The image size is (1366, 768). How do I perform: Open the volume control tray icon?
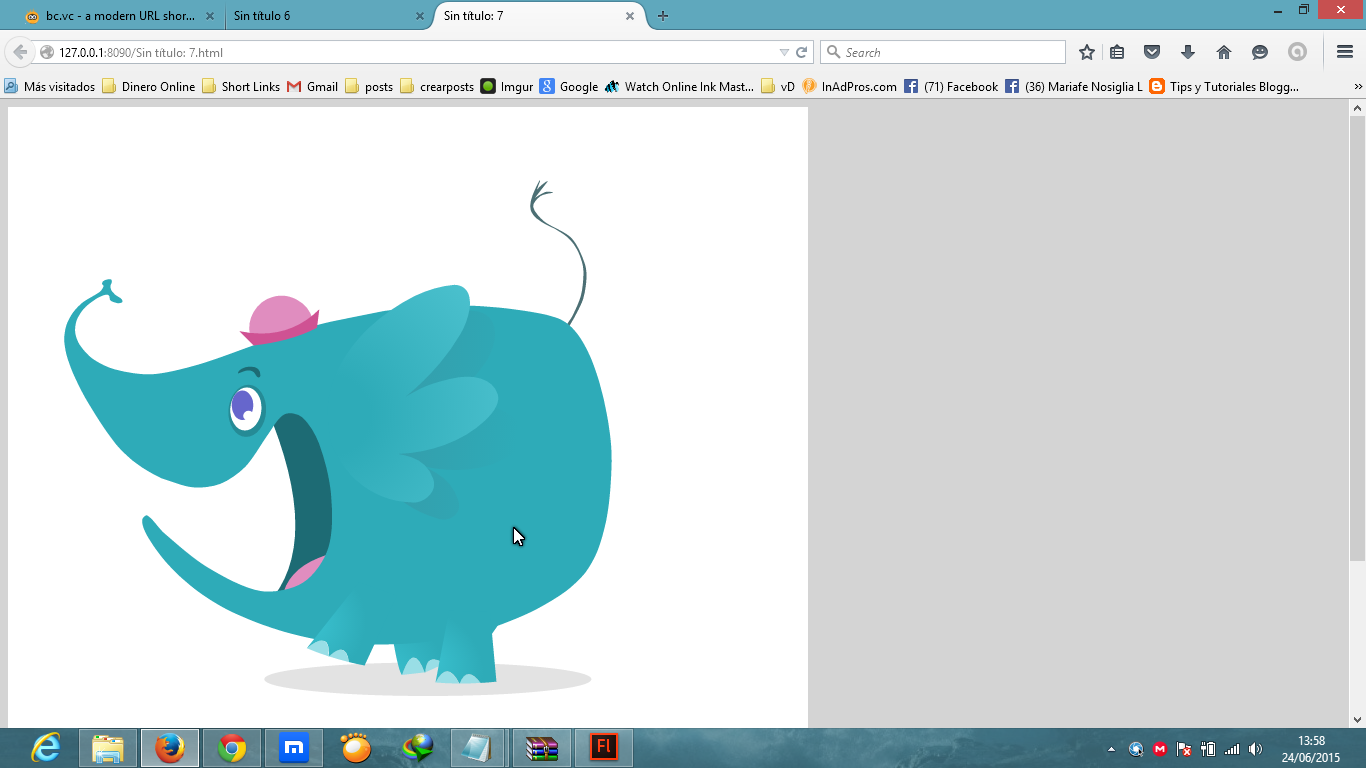1256,749
